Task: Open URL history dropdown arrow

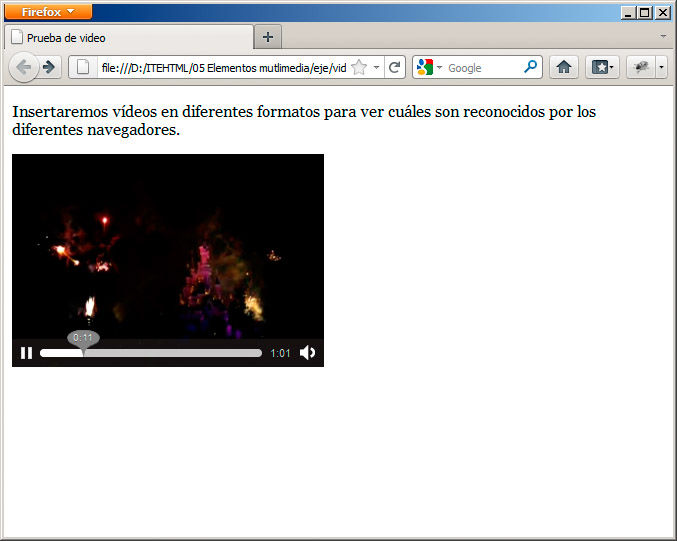Action: [x=377, y=68]
